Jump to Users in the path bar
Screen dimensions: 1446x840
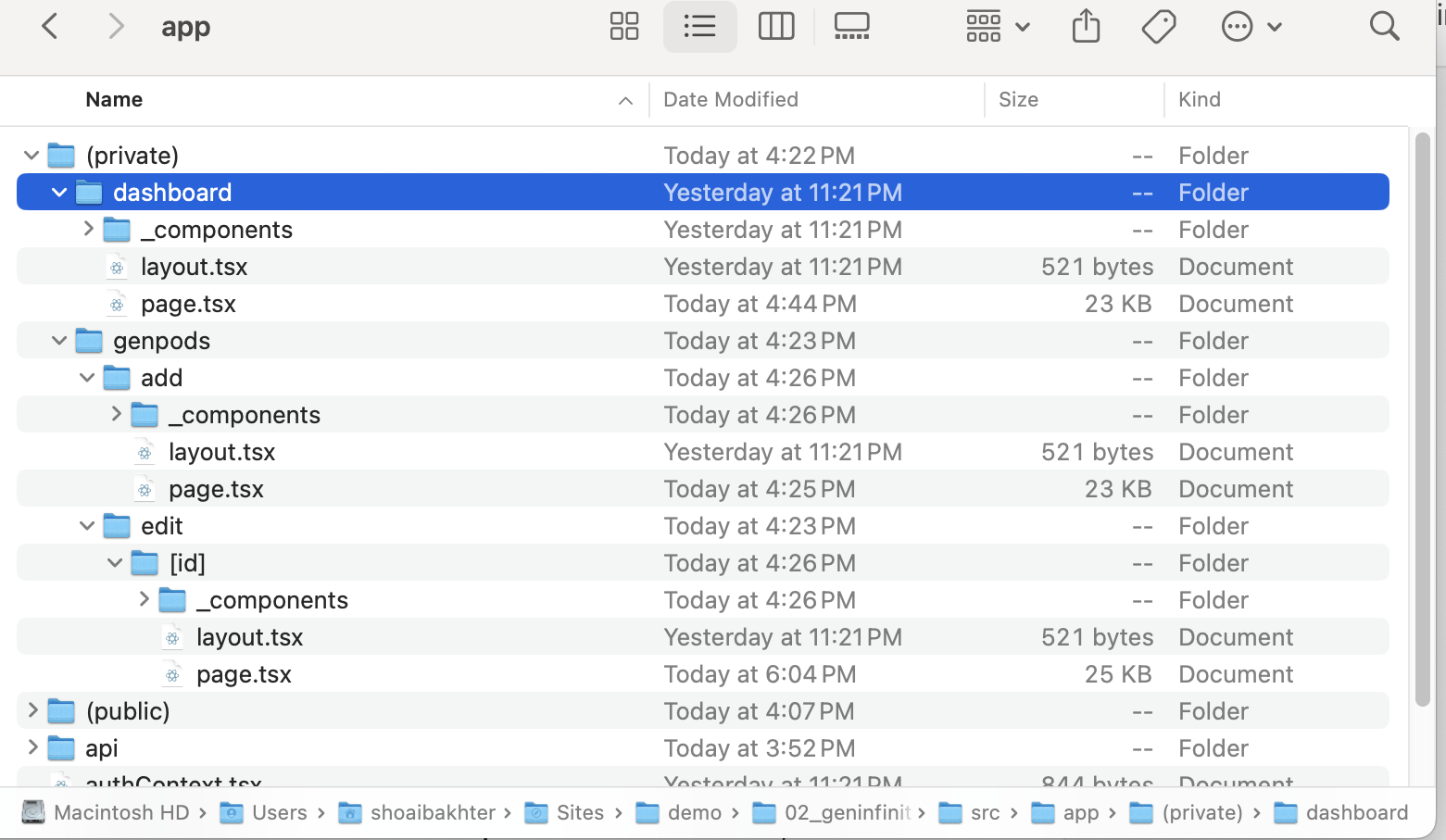278,812
